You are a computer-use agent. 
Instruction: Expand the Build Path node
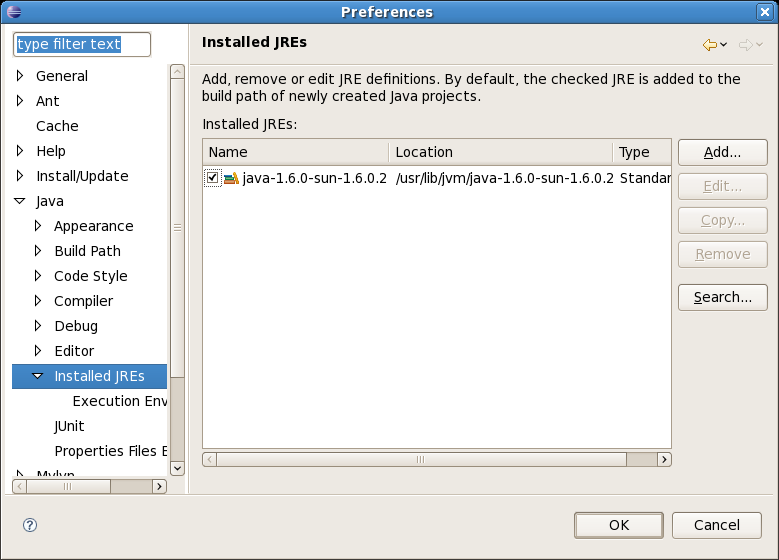click(38, 251)
